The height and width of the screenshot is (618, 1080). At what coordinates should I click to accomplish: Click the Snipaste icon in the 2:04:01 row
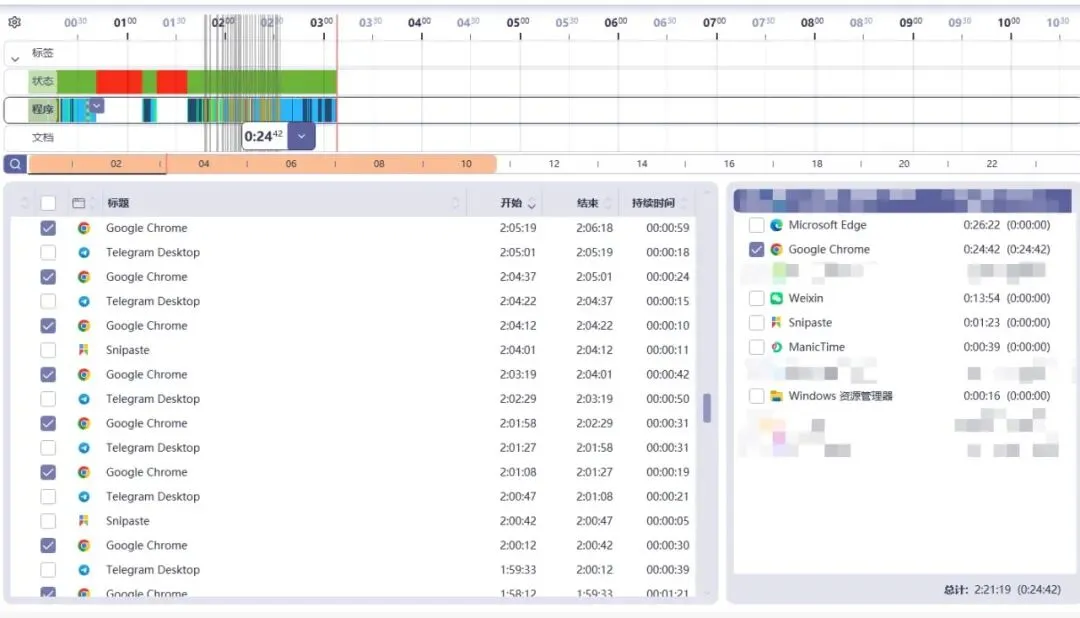84,350
